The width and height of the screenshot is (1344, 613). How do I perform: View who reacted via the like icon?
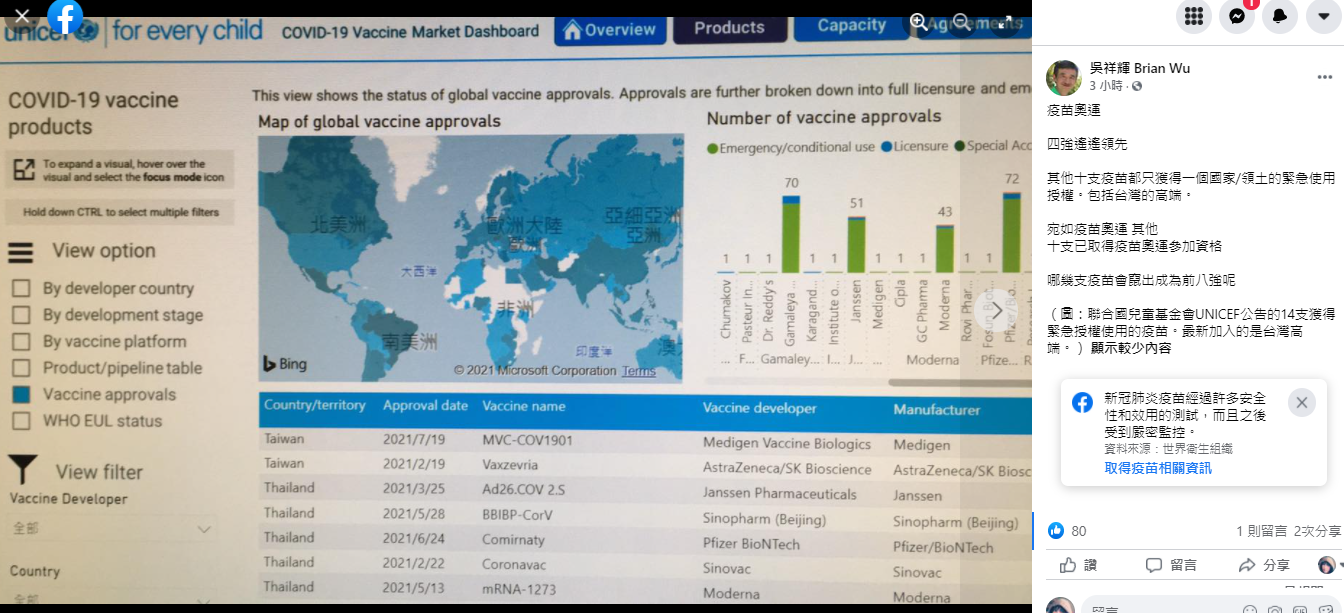tap(1057, 530)
